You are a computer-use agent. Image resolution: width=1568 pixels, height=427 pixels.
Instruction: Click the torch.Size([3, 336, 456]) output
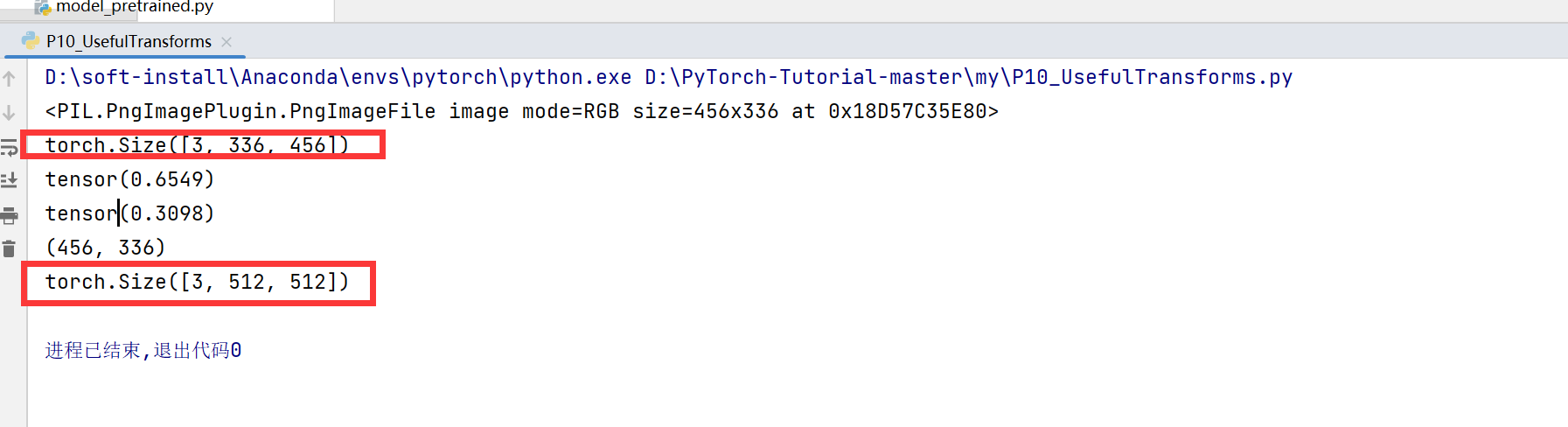197,145
